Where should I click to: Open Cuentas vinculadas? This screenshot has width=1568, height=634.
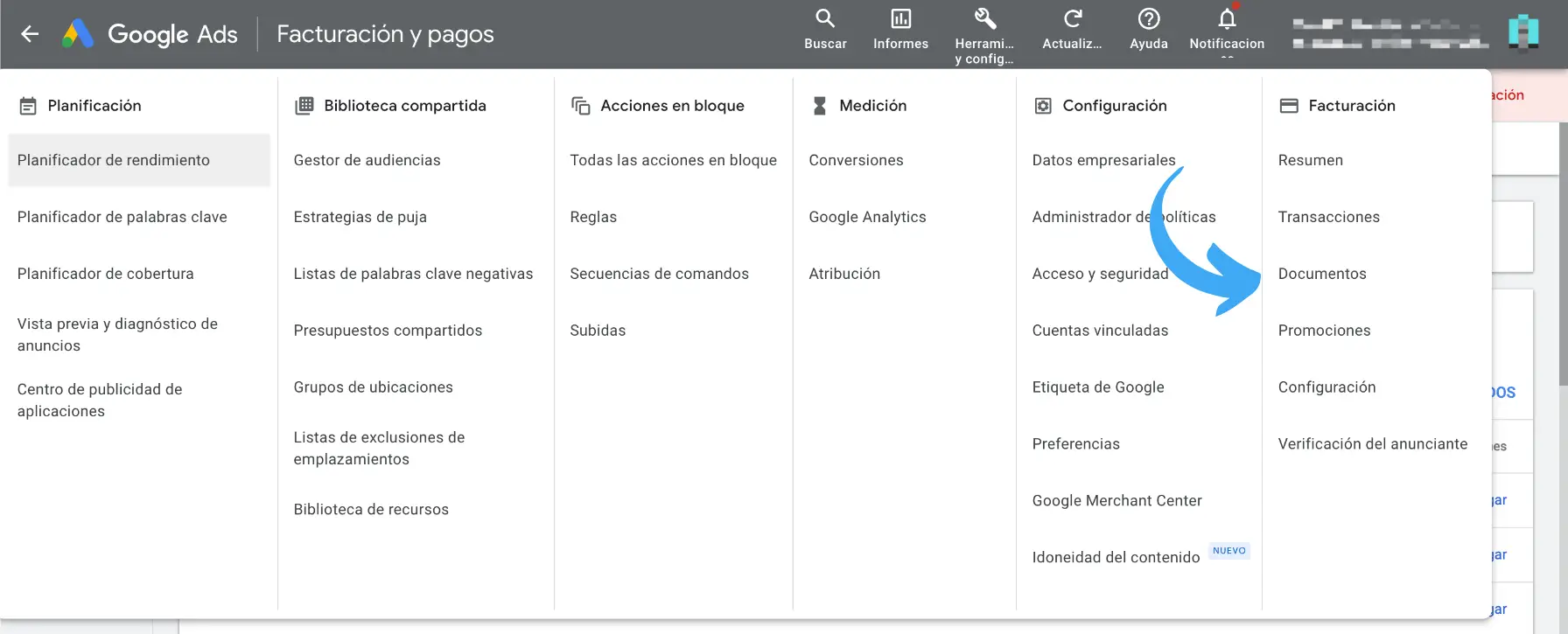(1100, 331)
